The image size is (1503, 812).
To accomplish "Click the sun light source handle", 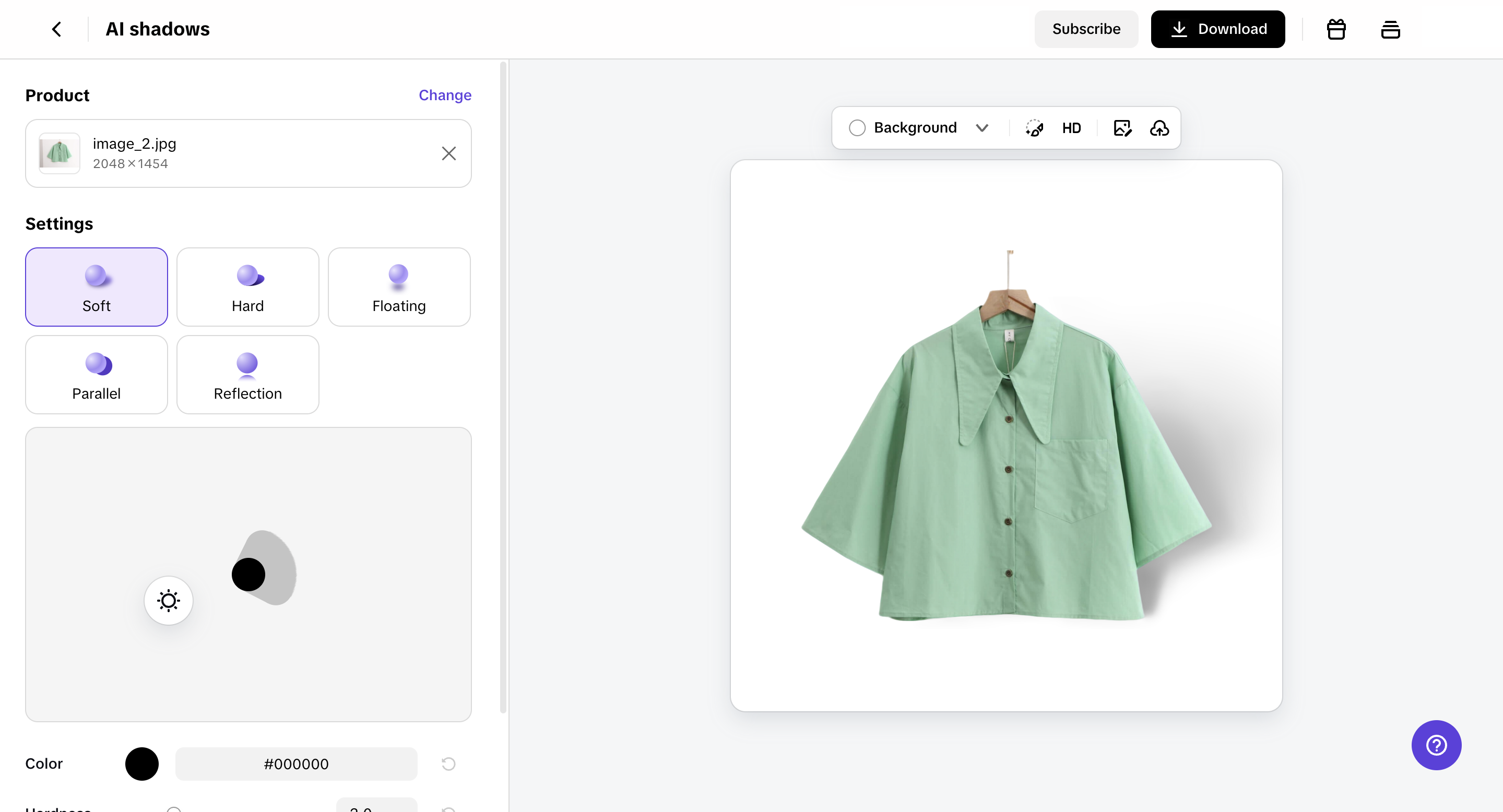I will click(169, 600).
